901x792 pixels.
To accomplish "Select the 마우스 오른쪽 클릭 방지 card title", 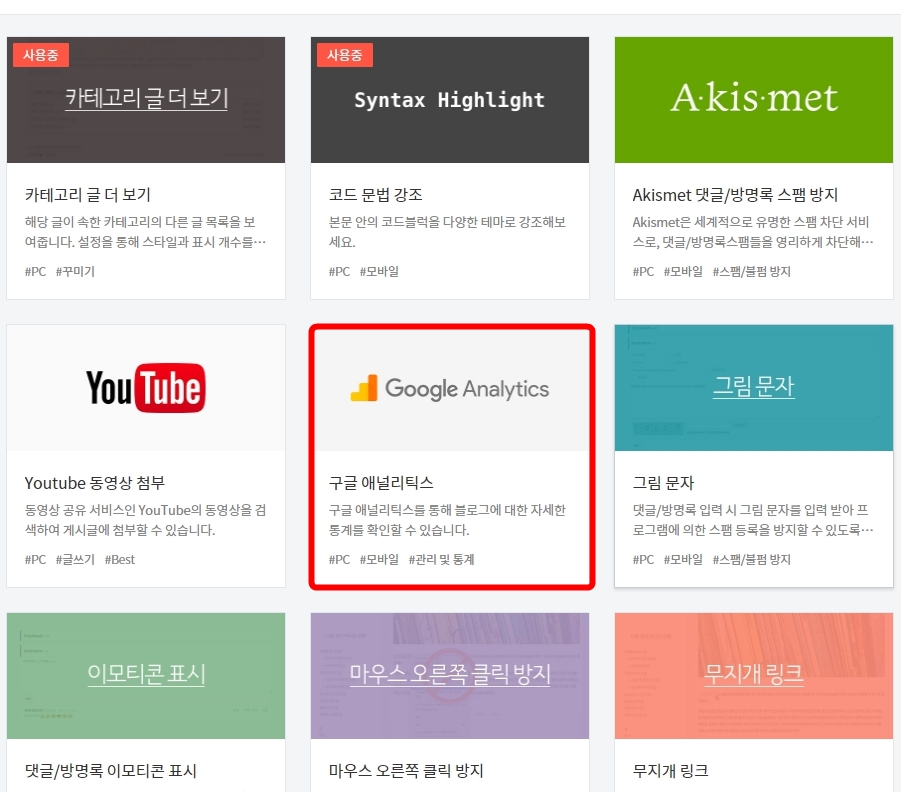I will [x=406, y=771].
